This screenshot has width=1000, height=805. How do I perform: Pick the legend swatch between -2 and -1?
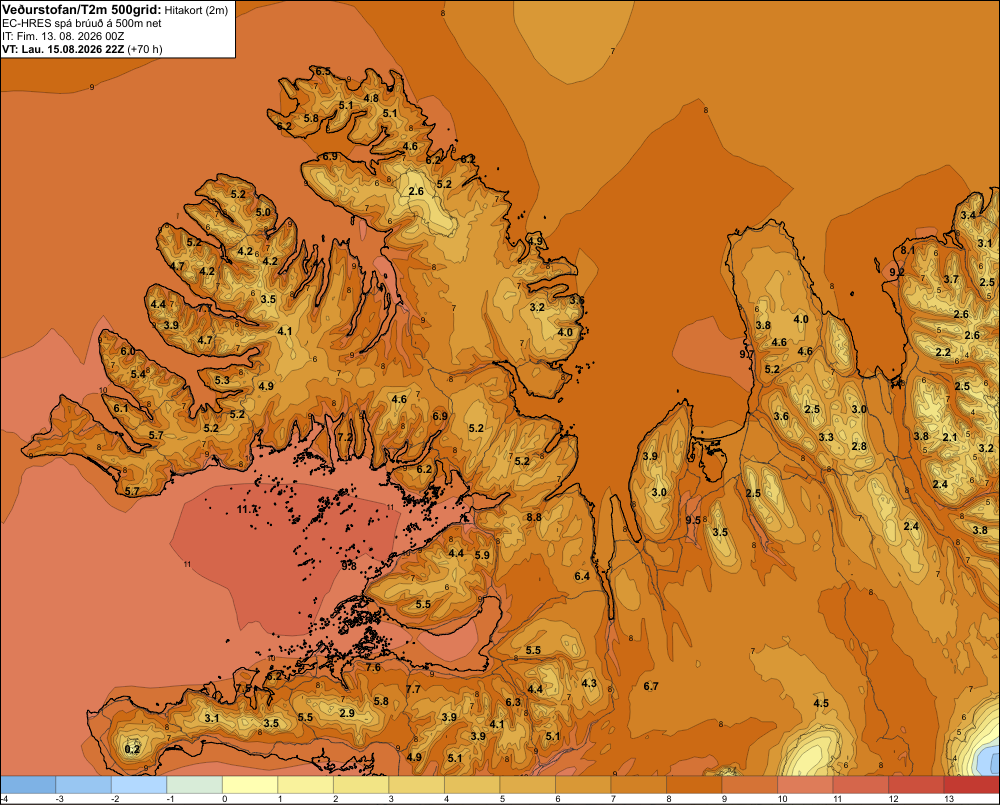click(x=139, y=785)
